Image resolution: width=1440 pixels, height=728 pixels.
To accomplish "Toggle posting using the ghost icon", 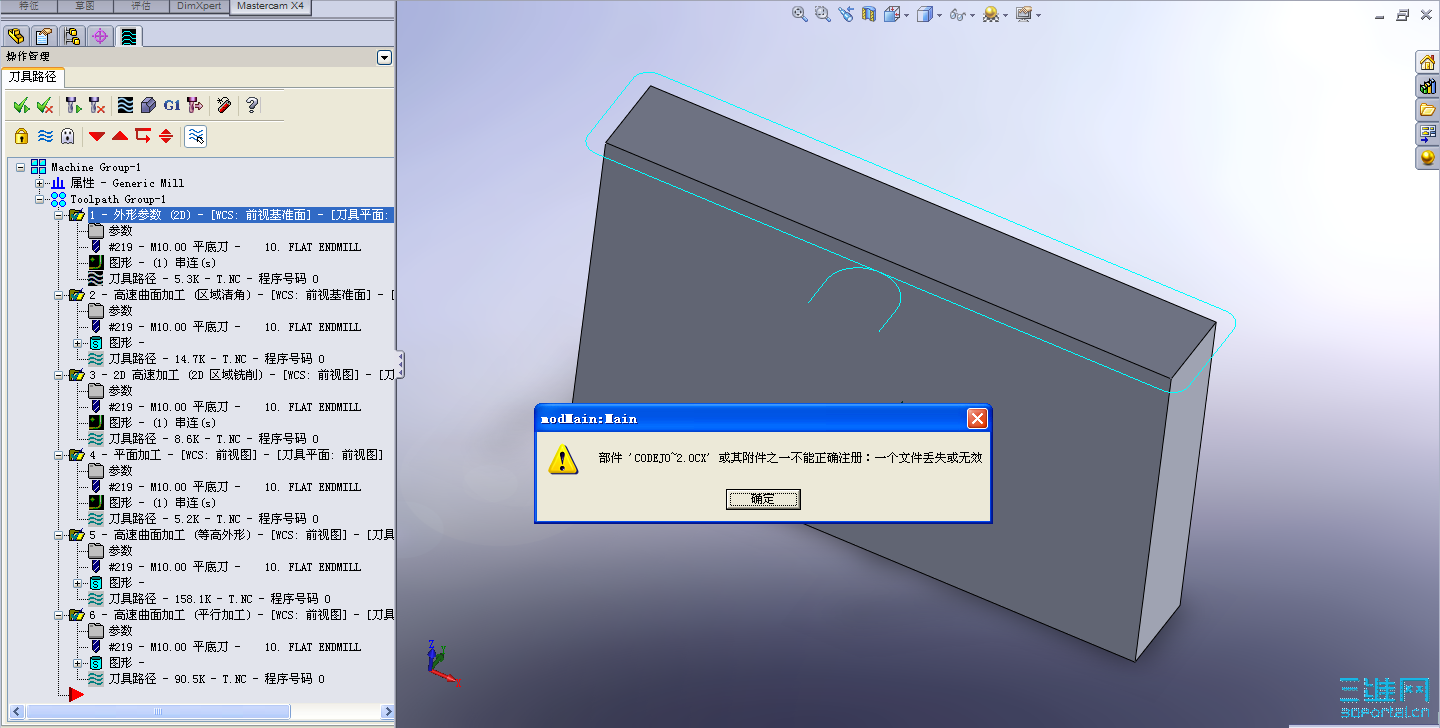I will 67,136.
